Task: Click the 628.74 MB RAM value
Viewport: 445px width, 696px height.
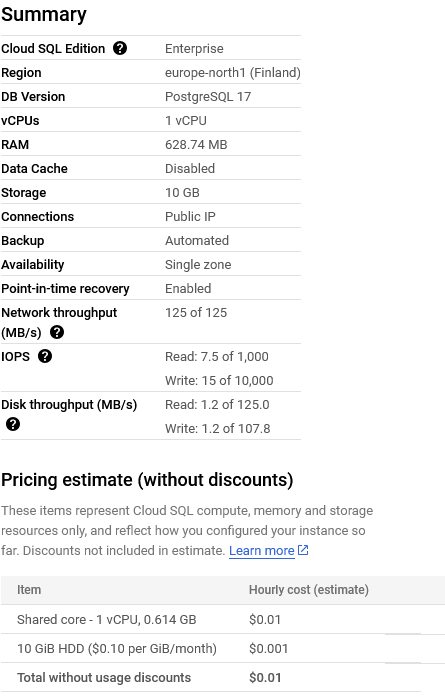Action: click(x=196, y=145)
